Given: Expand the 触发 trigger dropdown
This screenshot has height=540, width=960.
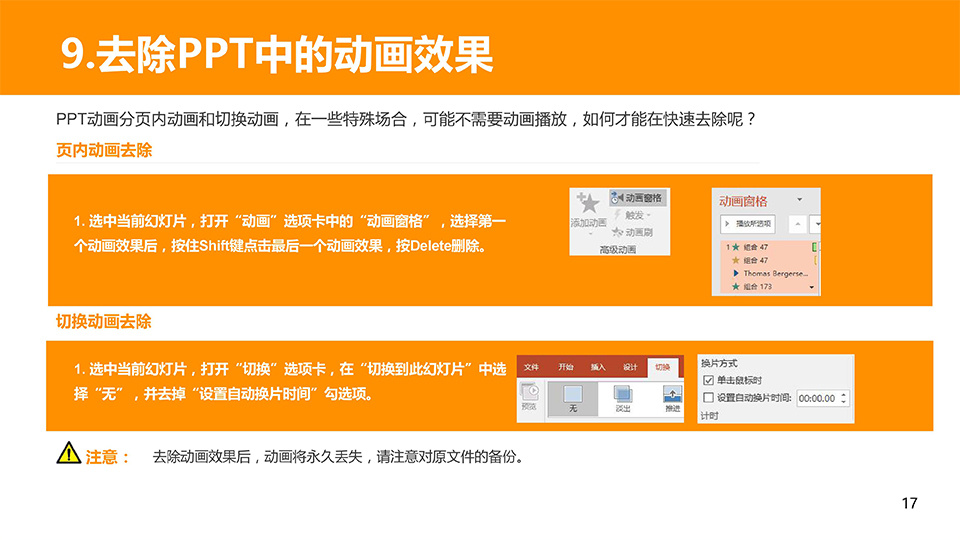Looking at the screenshot, I should coord(635,214).
